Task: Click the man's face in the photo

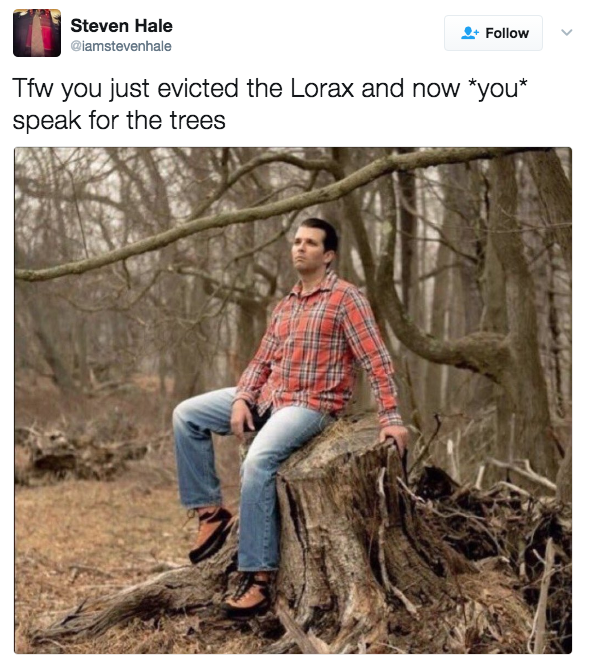Action: [309, 251]
